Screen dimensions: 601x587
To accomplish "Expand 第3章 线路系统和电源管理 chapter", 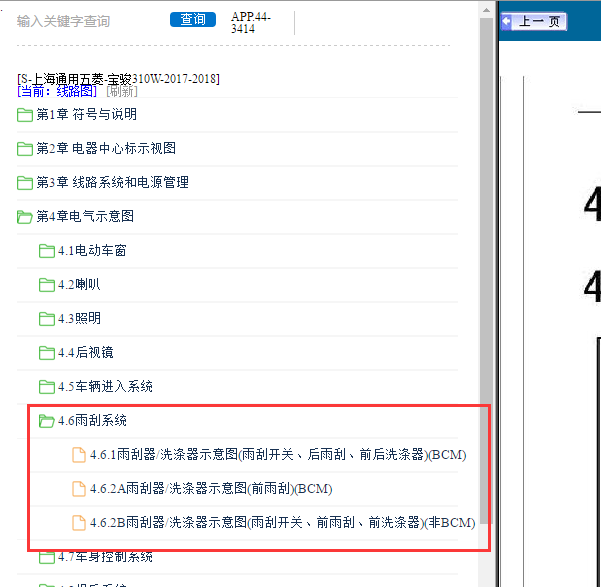I will pyautogui.click(x=113, y=183).
